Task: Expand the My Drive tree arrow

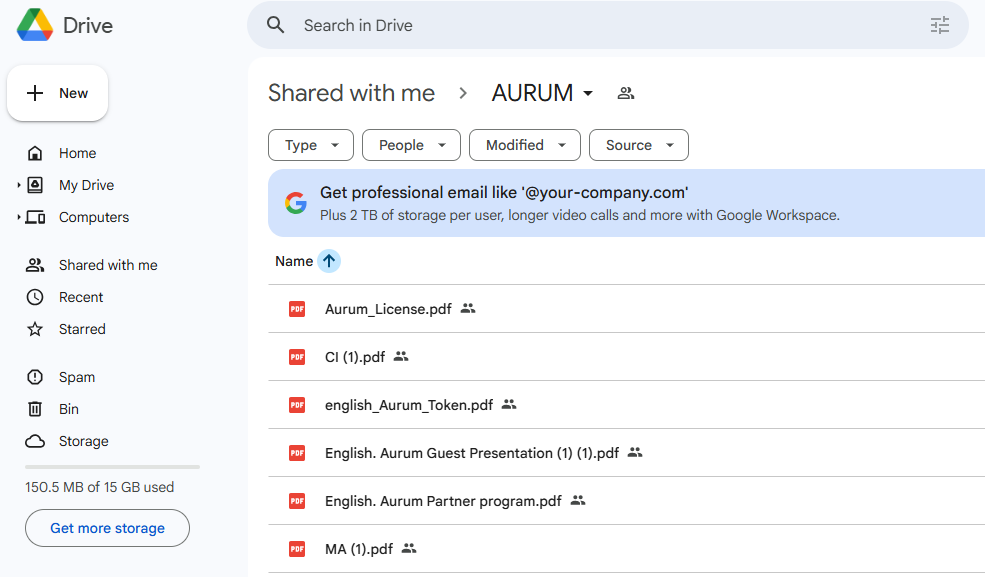Action: (x=19, y=185)
